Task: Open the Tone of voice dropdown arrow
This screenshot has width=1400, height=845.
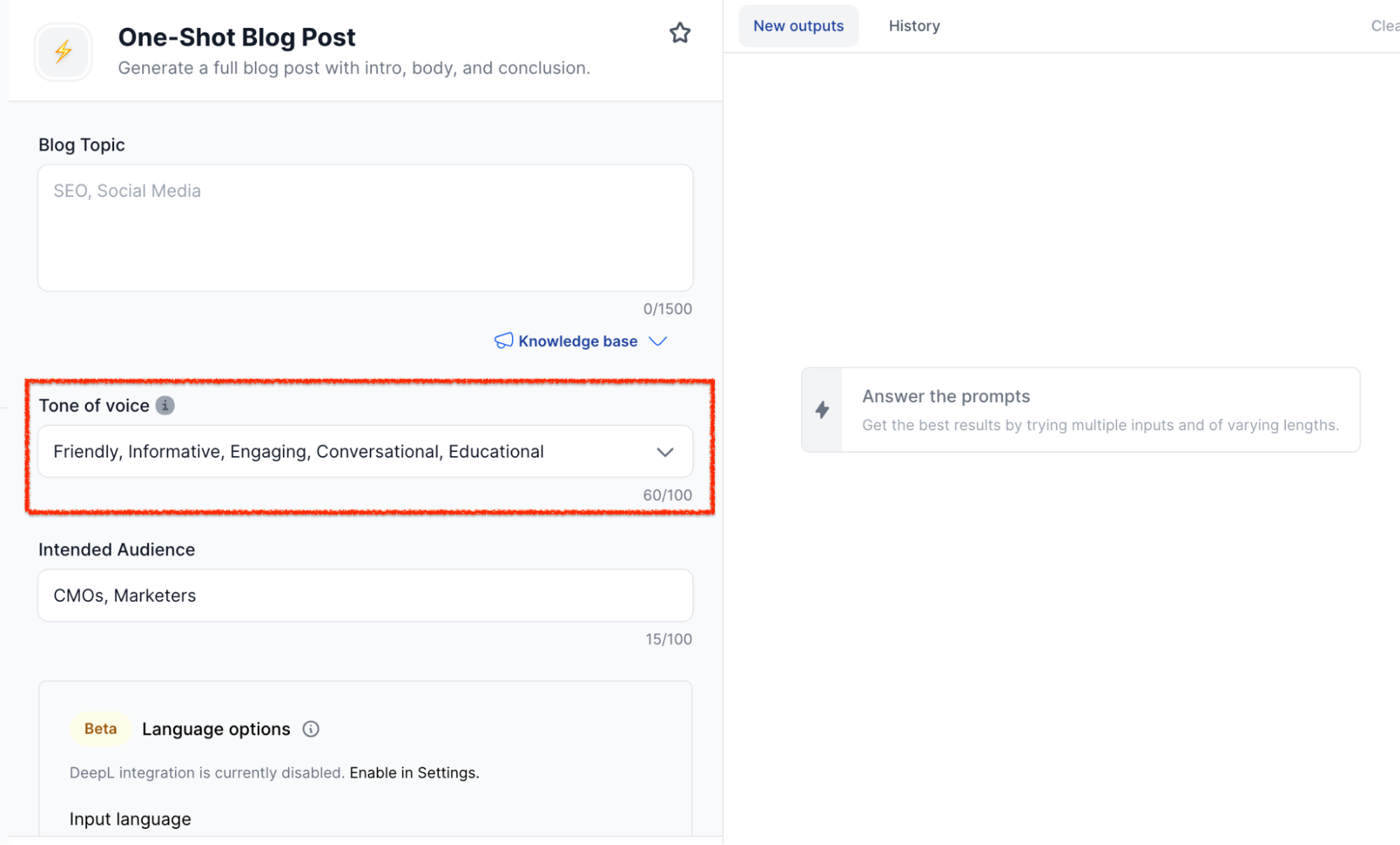Action: [665, 452]
